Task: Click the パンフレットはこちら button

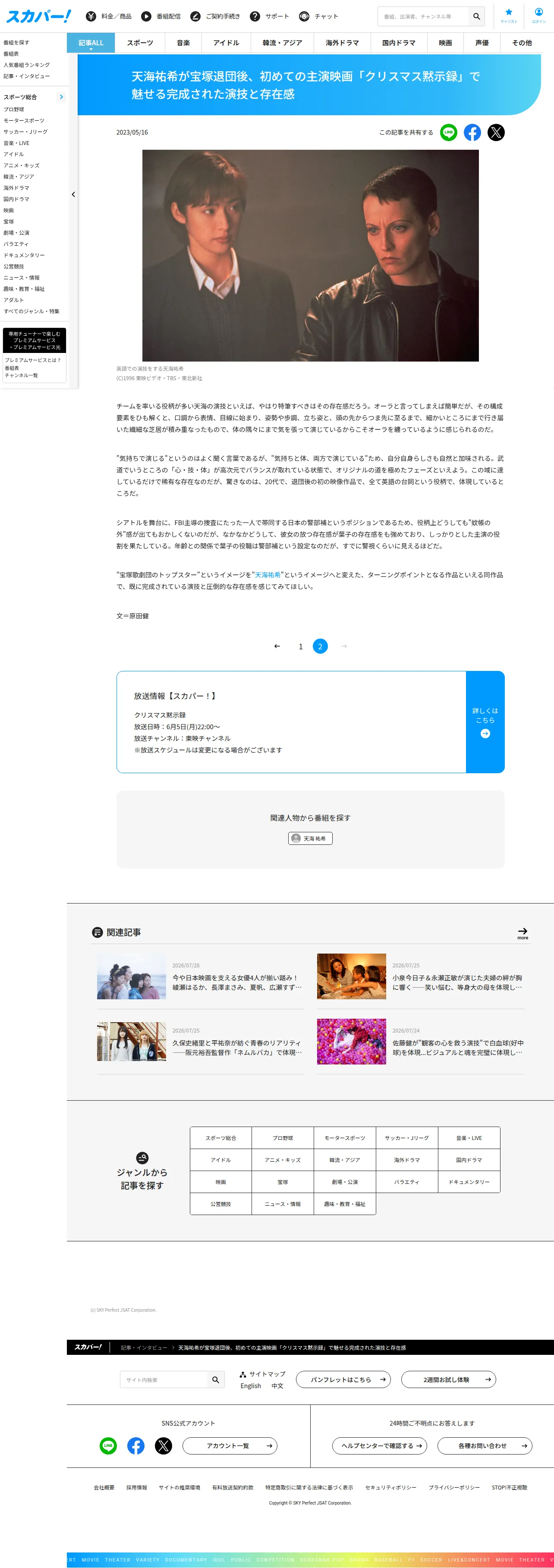Action: (x=343, y=1379)
